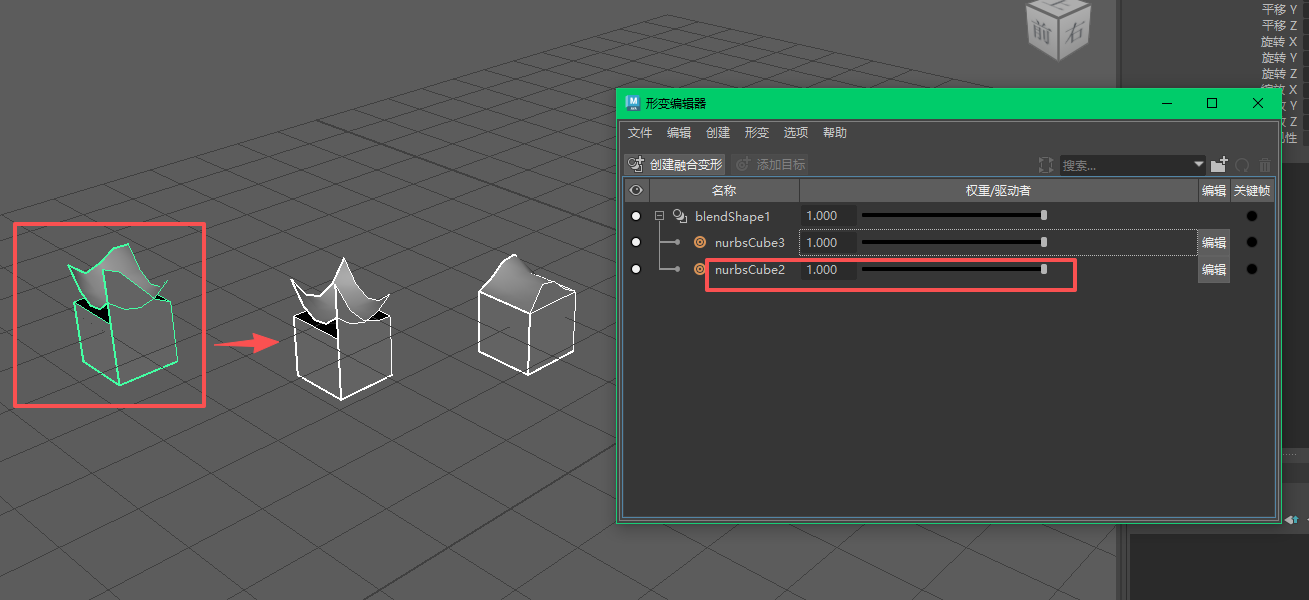Click the 权重/驱动者 column header
Viewport: 1309px width, 600px height.
[x=998, y=190]
